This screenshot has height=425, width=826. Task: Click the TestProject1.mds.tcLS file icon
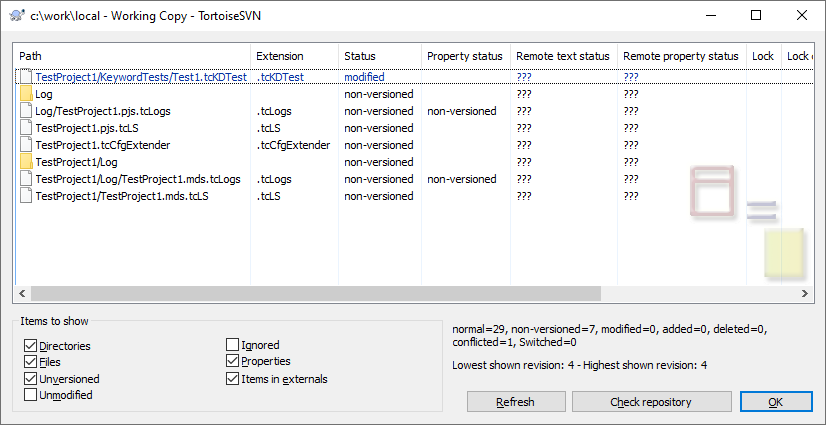coord(26,196)
